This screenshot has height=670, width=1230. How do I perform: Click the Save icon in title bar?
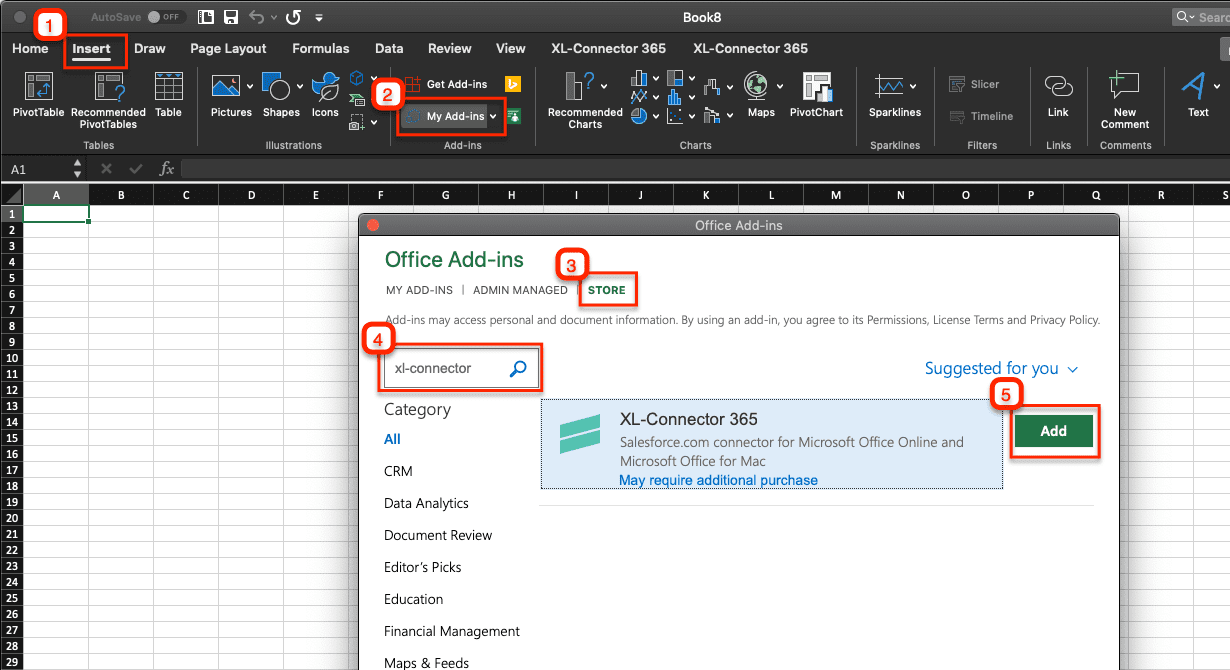pyautogui.click(x=231, y=17)
